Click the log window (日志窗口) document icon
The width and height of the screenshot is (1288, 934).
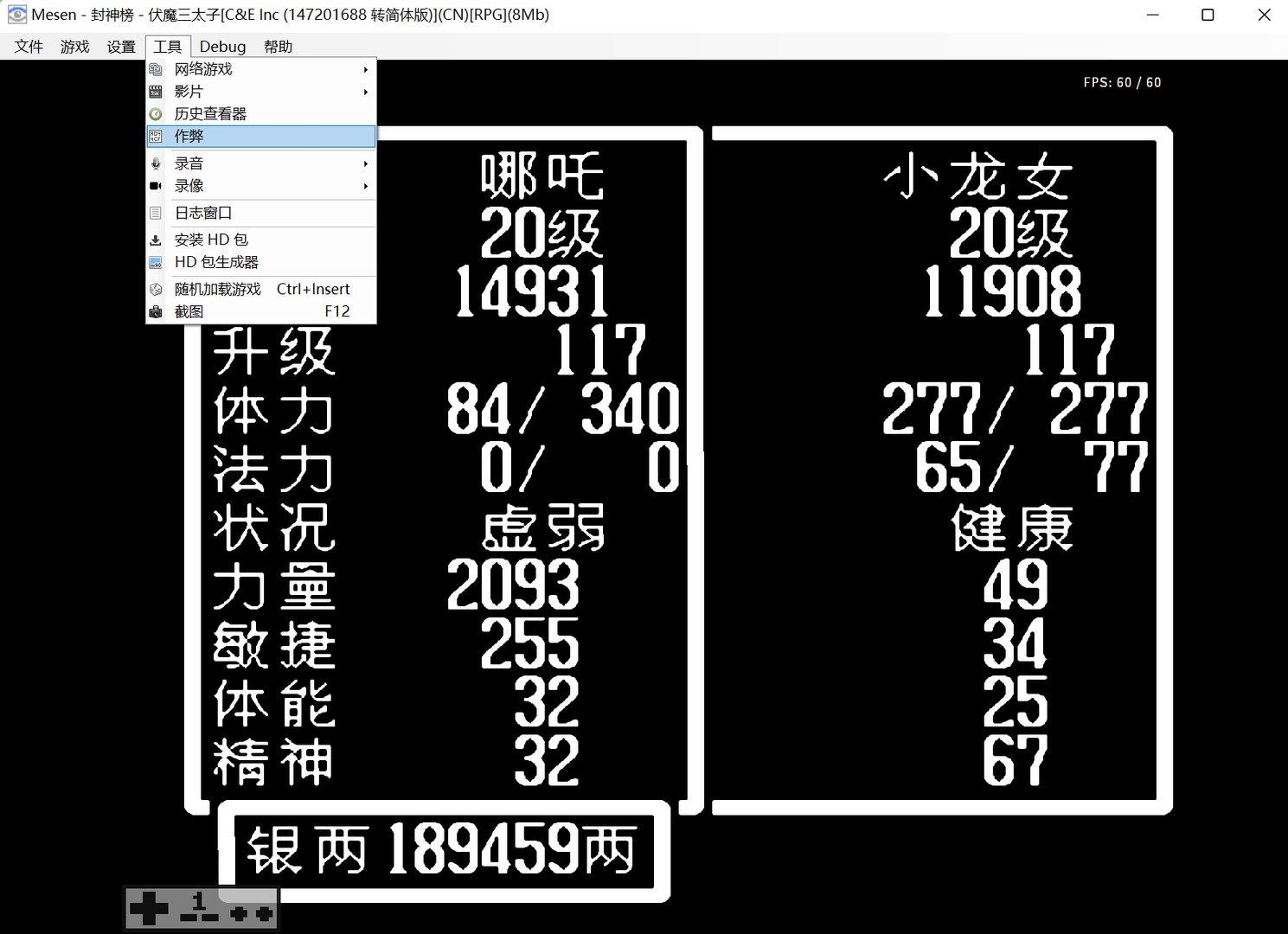[x=157, y=213]
